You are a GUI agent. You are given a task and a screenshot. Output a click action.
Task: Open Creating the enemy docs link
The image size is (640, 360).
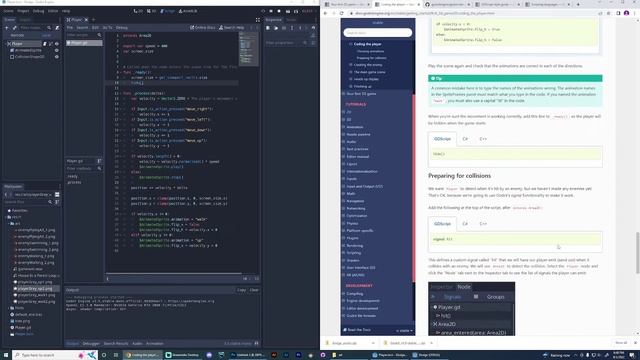click(x=368, y=65)
